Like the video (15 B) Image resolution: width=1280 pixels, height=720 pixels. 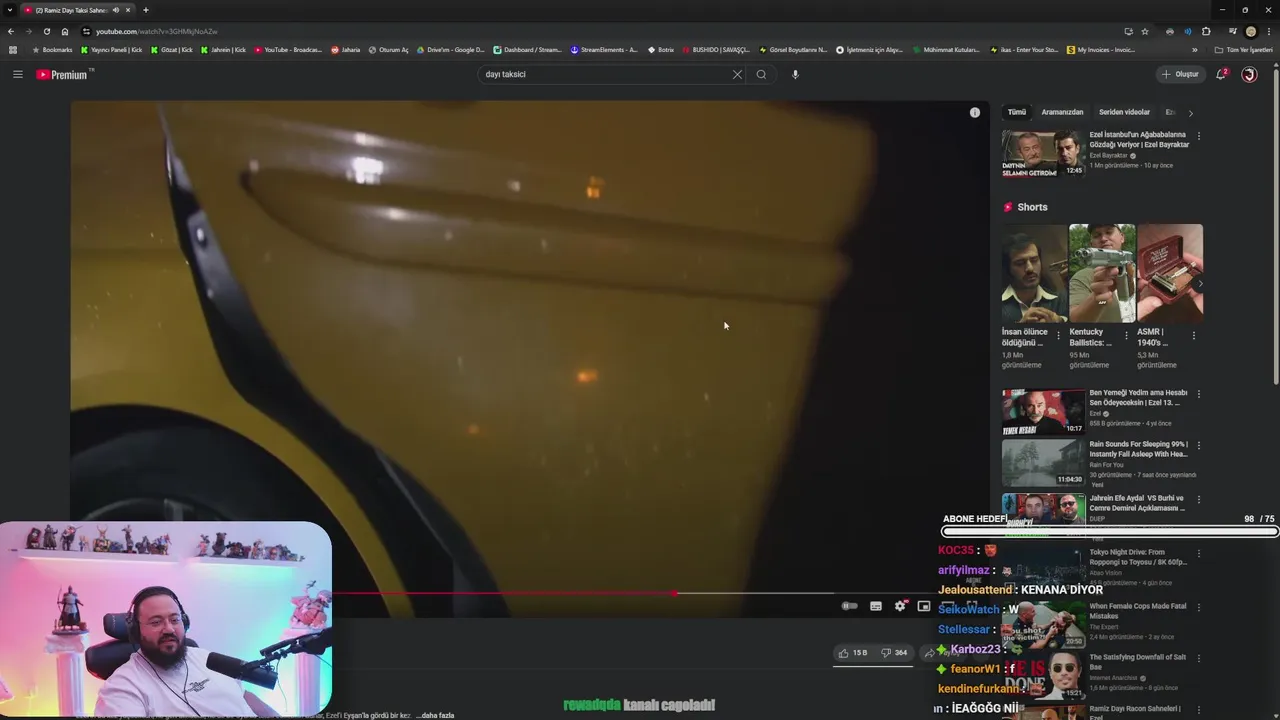pos(853,653)
